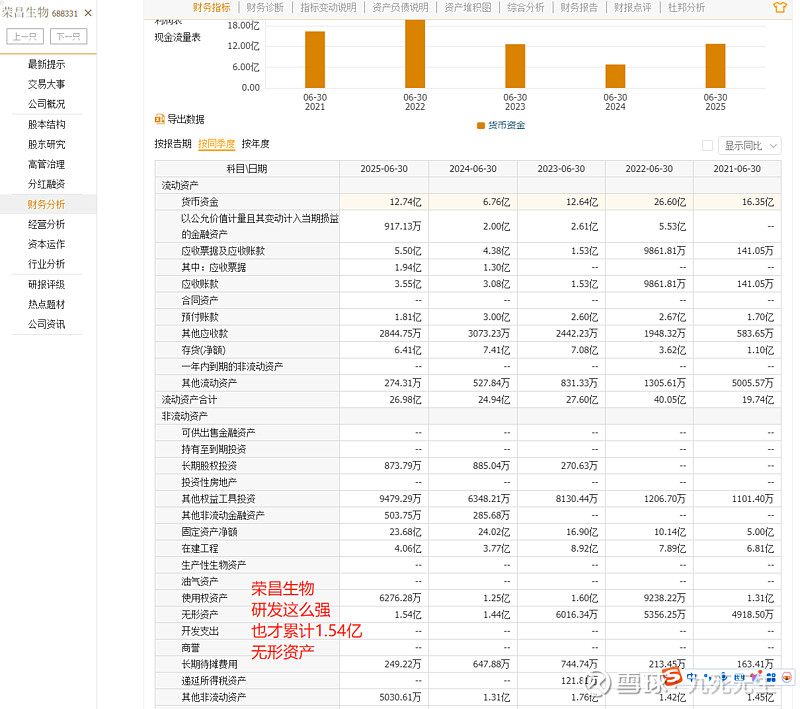The image size is (800, 709).
Task: Open 经营分析 in the sidebar
Action: pyautogui.click(x=46, y=224)
